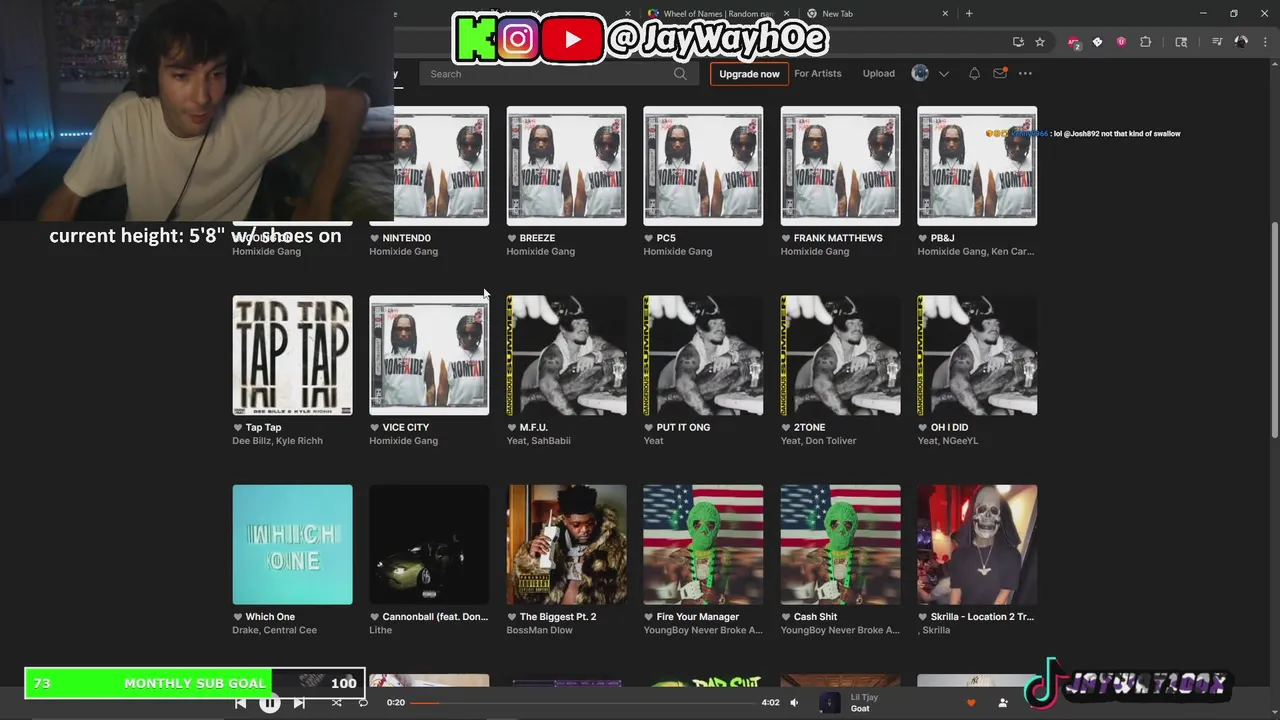Open the notifications bell in SoundCloud header
This screenshot has width=1280, height=720.
coord(974,73)
